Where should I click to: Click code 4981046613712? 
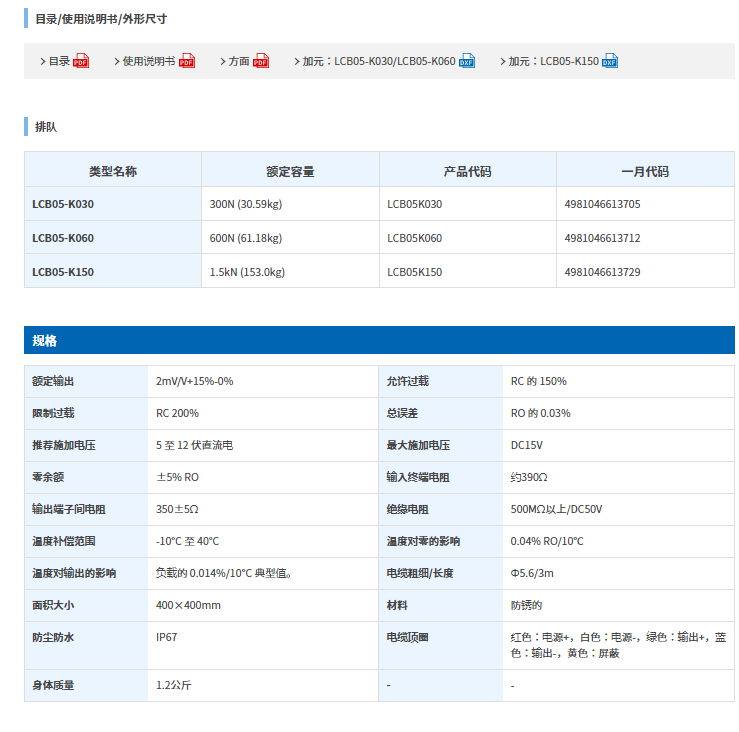click(602, 238)
